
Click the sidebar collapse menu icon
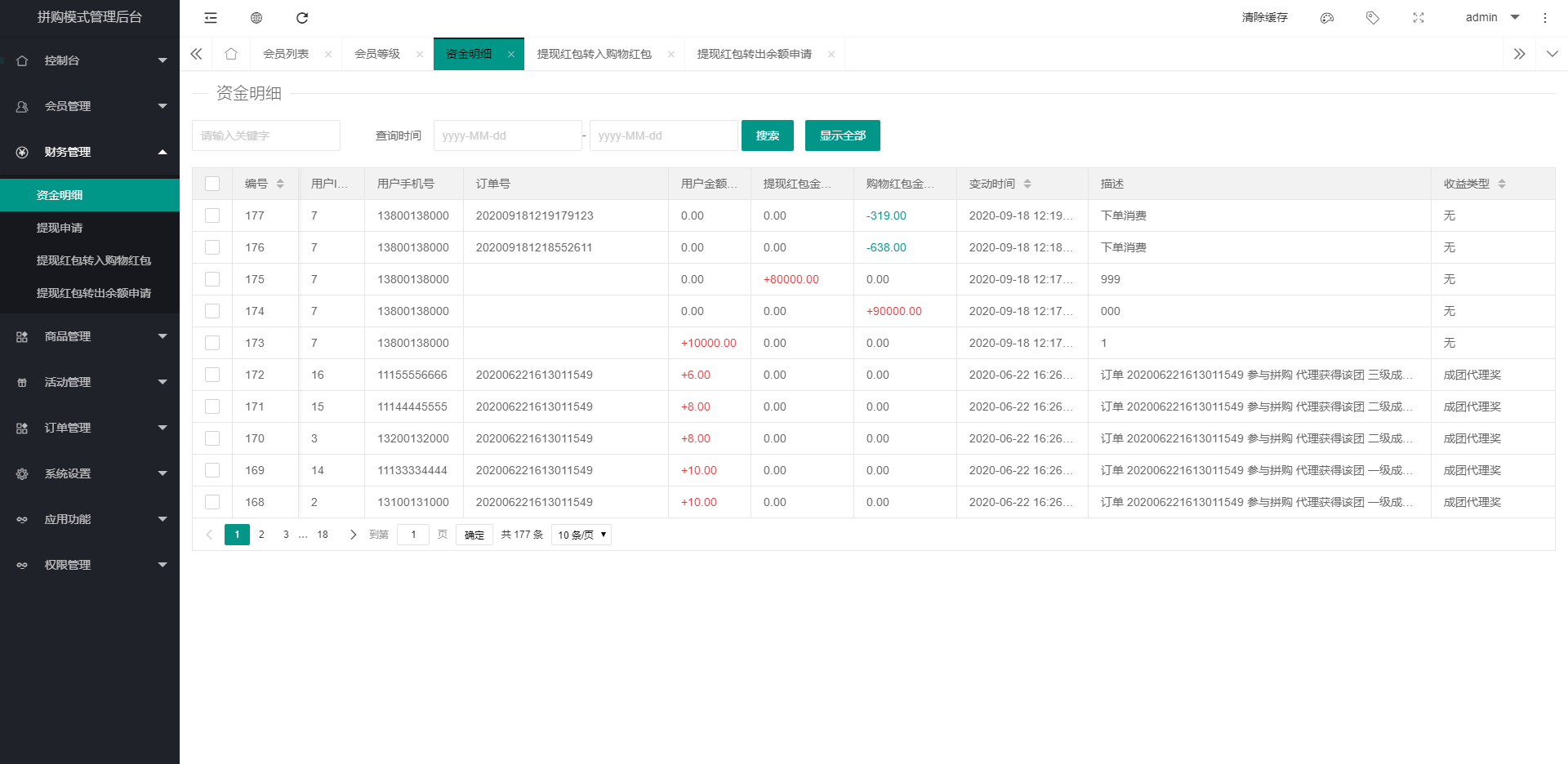(211, 18)
